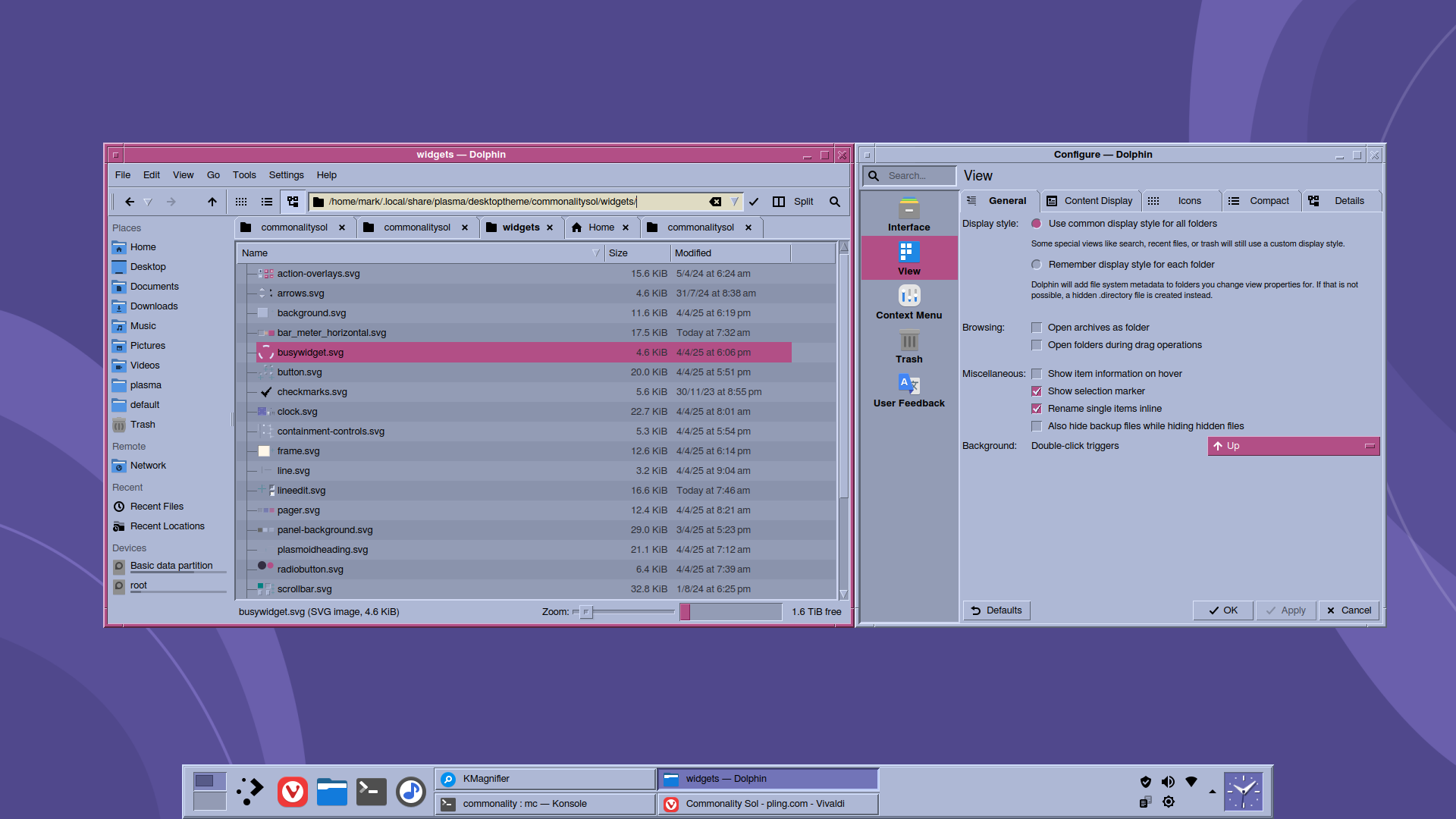Click the file list vertical scrollbar
Viewport: 1456px width, 819px height.
point(843,421)
